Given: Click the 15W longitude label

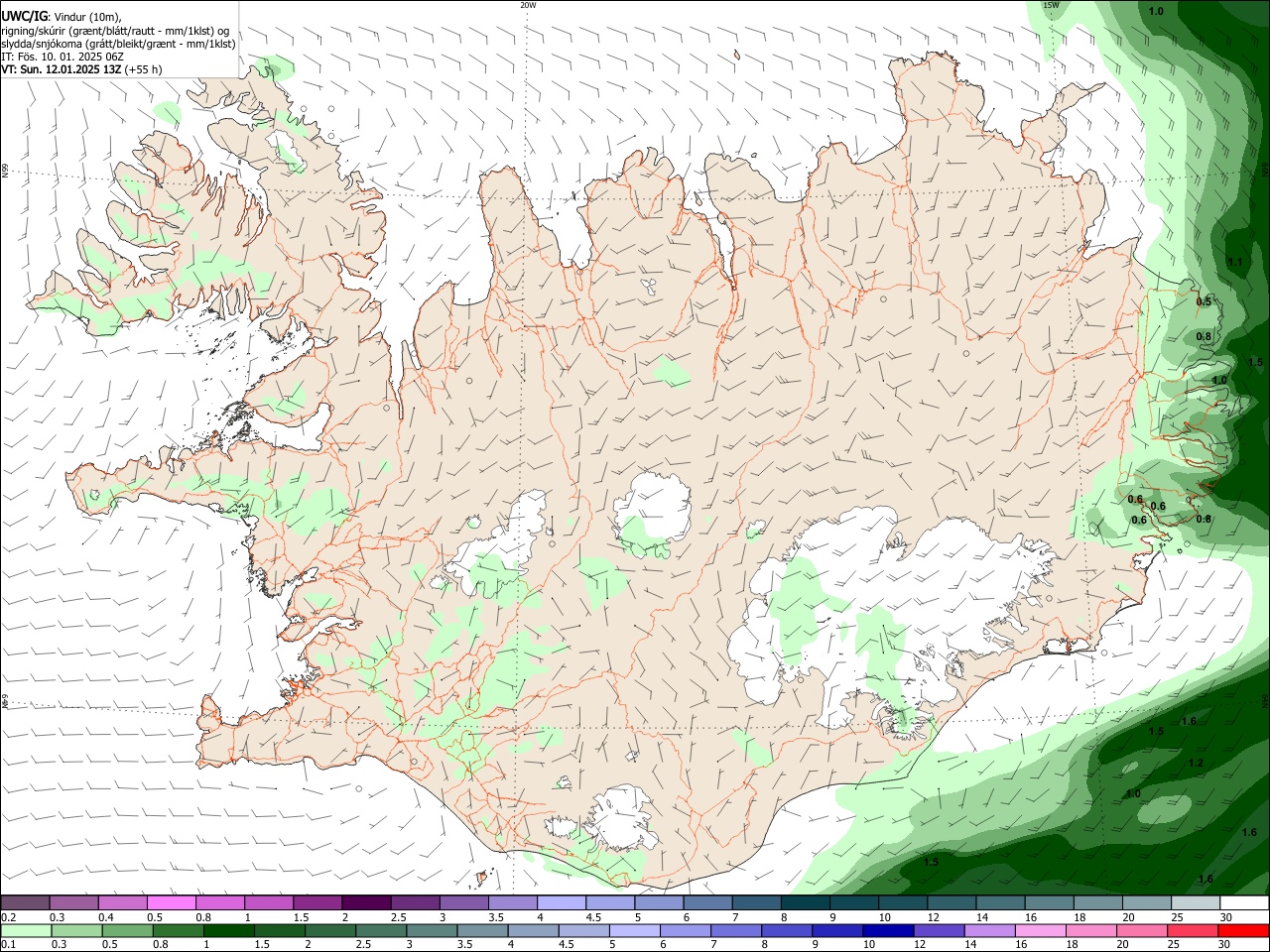Looking at the screenshot, I should click(1052, 5).
